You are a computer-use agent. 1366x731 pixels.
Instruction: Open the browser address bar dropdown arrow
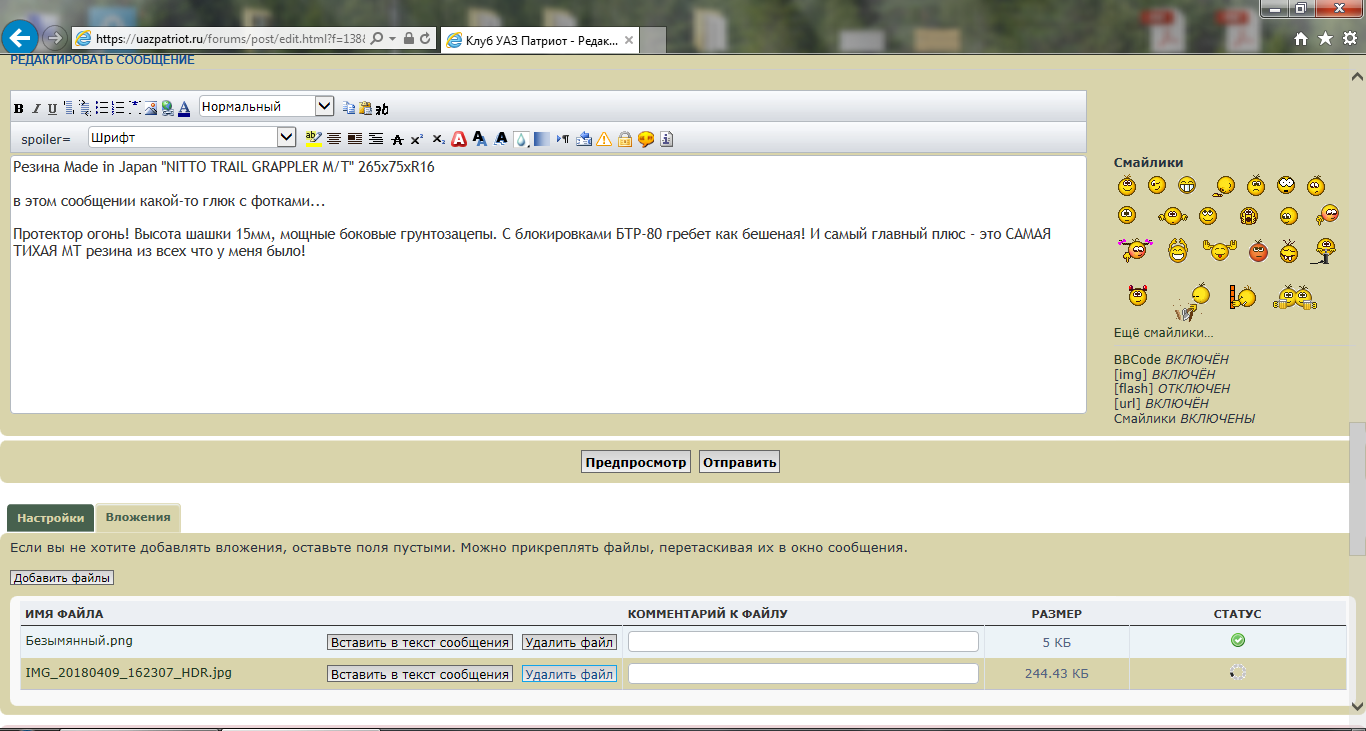(393, 38)
